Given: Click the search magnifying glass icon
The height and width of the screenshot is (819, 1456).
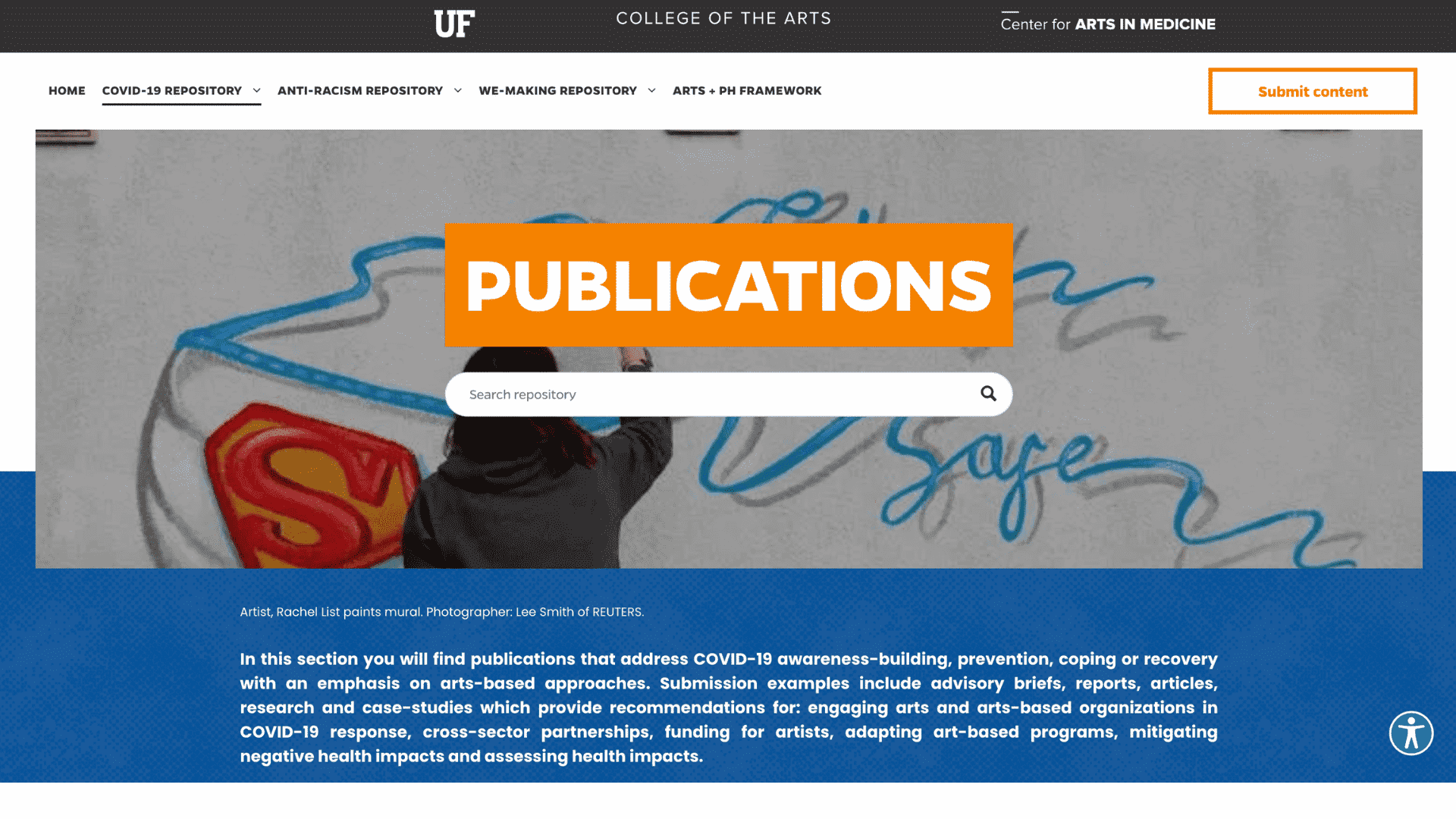Looking at the screenshot, I should tap(988, 393).
